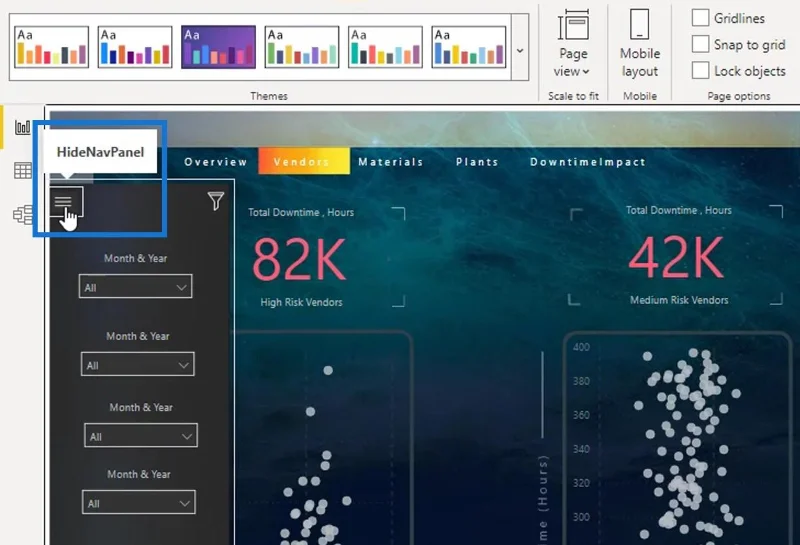Image resolution: width=800 pixels, height=545 pixels.
Task: Select the Vendors navigation tab
Action: coord(304,161)
